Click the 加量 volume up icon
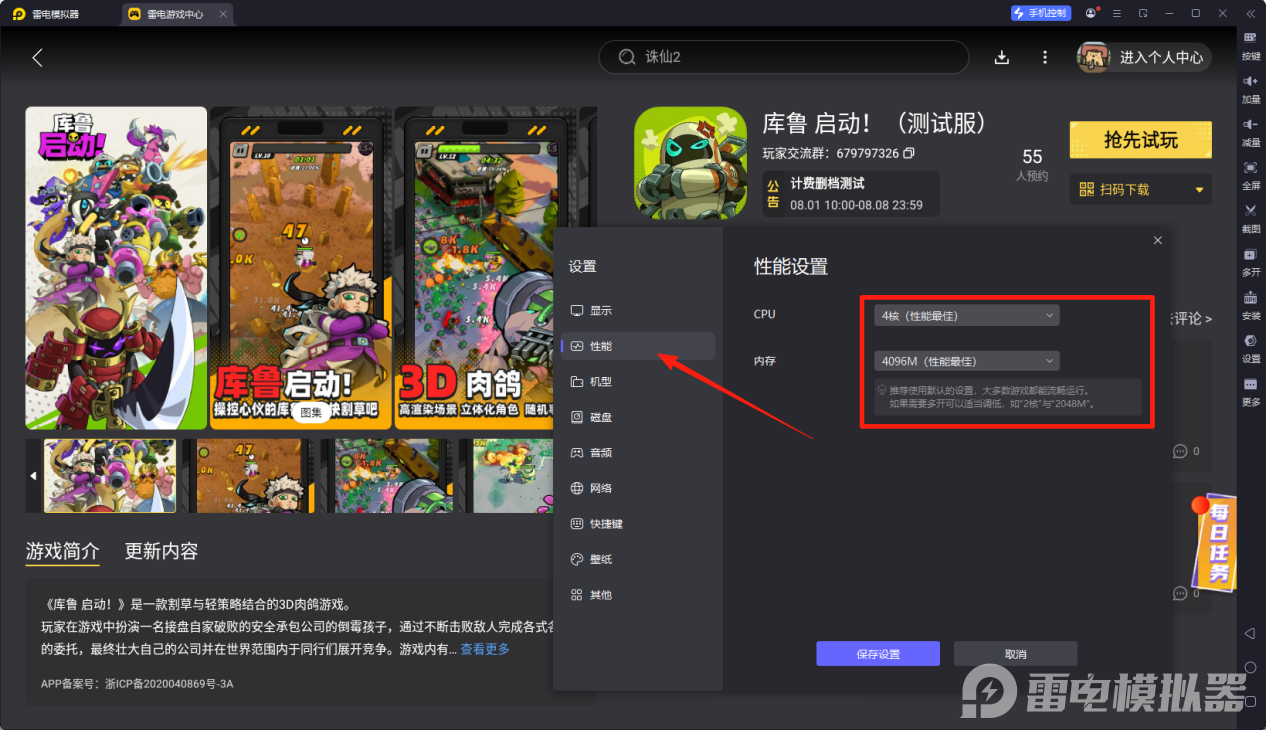 click(1250, 88)
